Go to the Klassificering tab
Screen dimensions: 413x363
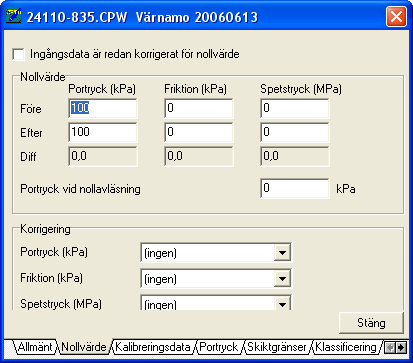click(x=346, y=347)
